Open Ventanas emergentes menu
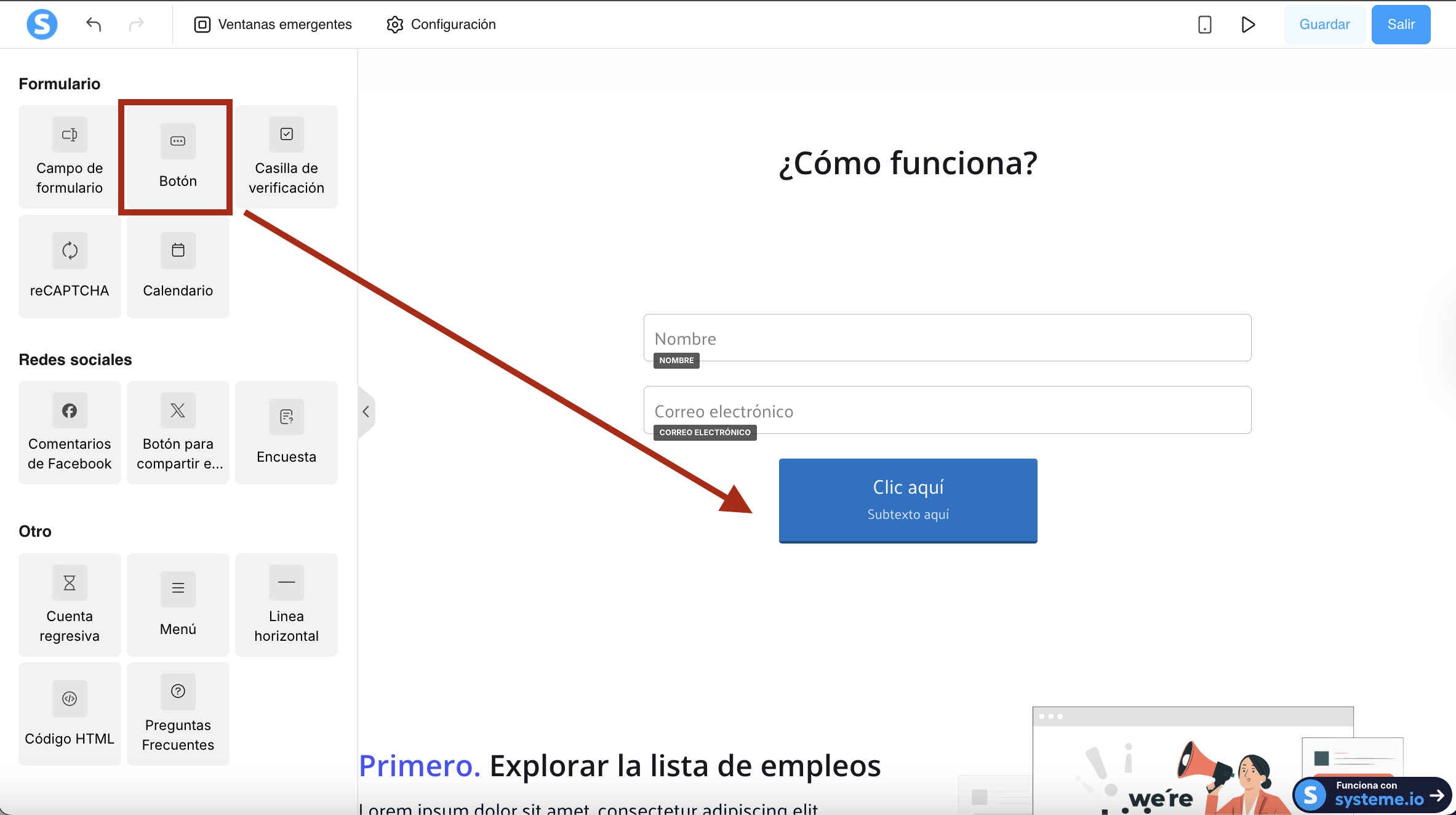This screenshot has width=1456, height=815. [273, 25]
